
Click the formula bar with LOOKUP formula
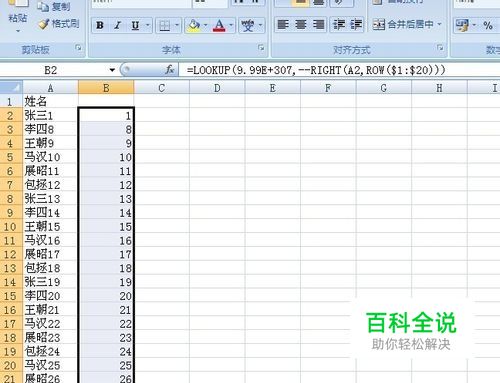point(339,70)
